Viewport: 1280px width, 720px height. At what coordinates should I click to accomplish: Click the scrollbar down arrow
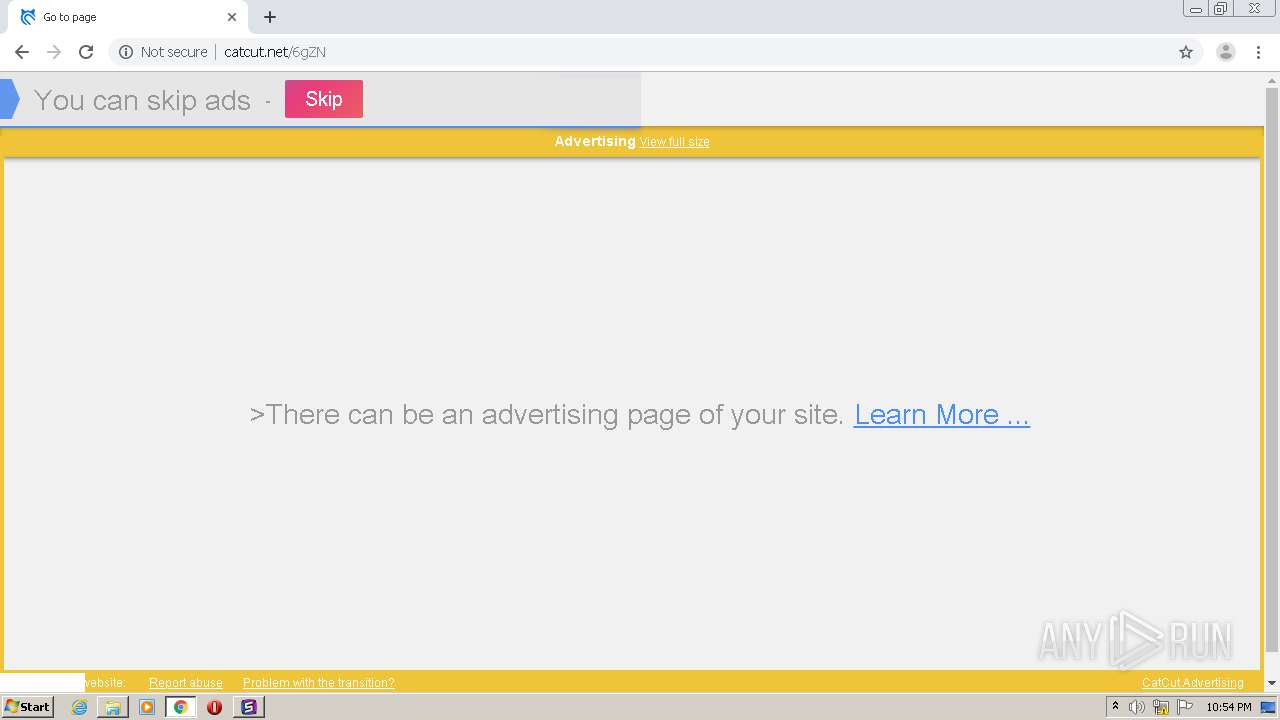[x=1272, y=683]
